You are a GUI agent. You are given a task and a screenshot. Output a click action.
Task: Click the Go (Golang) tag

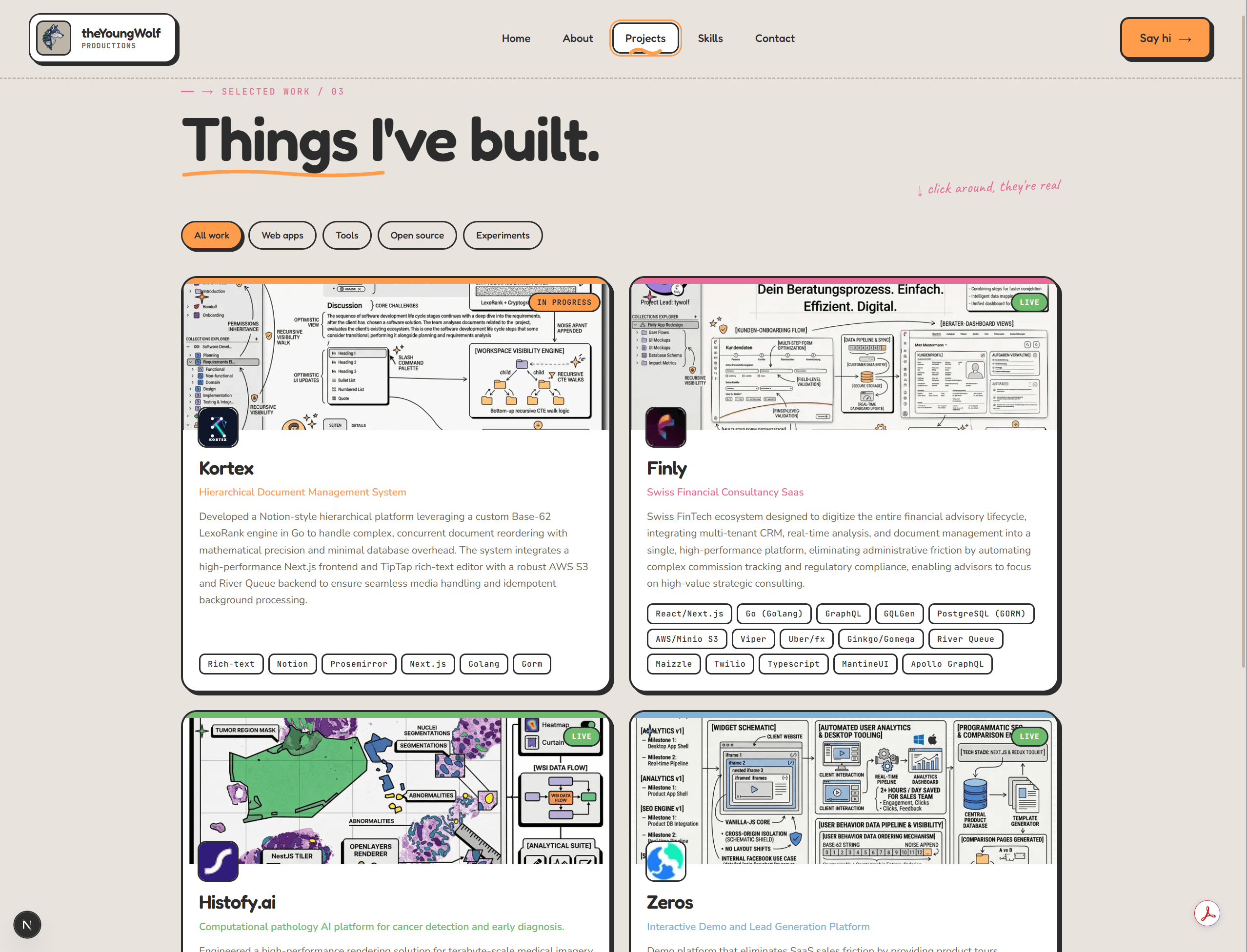tap(774, 614)
